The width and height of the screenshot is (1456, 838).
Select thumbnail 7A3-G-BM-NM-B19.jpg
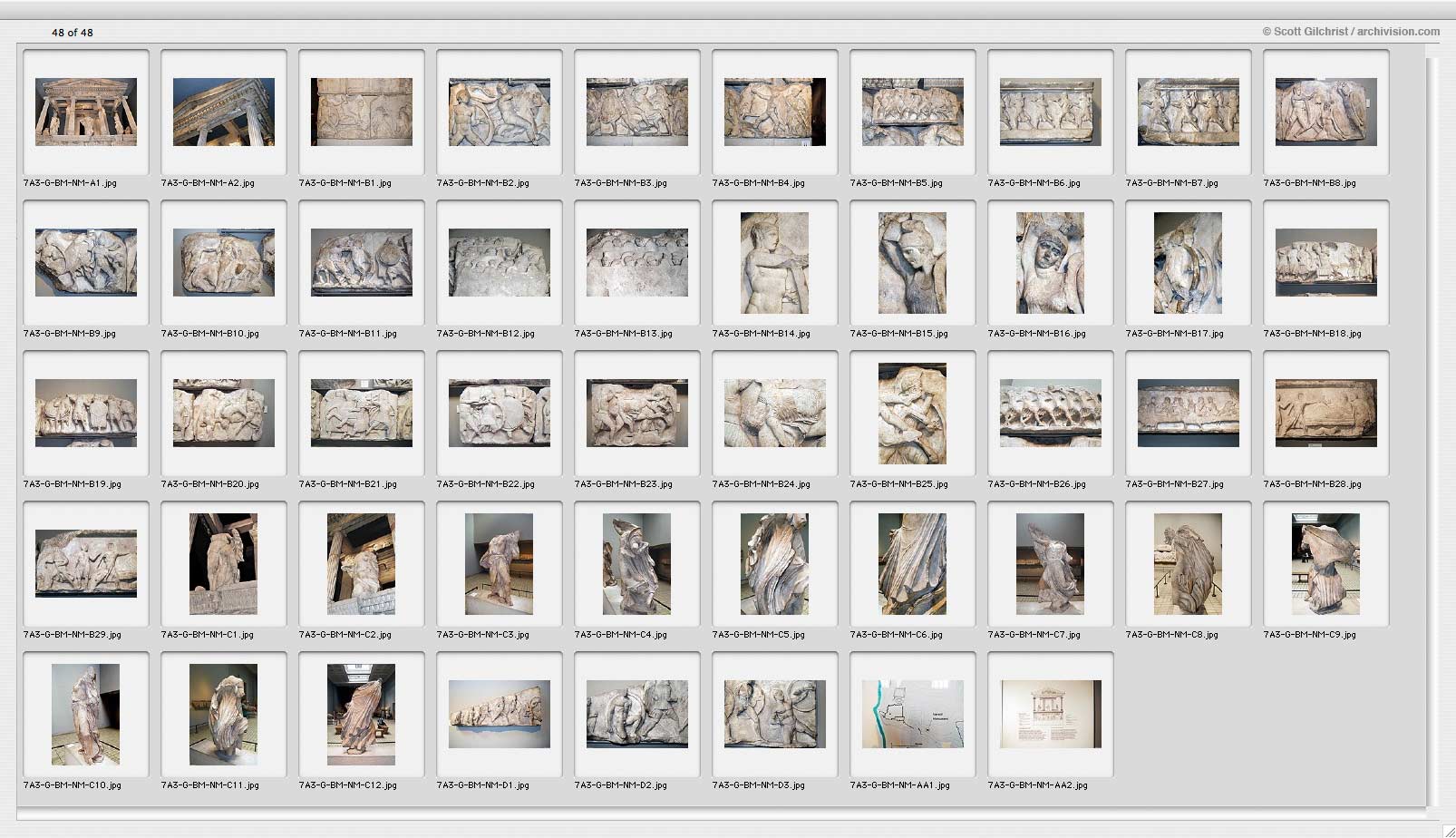click(86, 413)
